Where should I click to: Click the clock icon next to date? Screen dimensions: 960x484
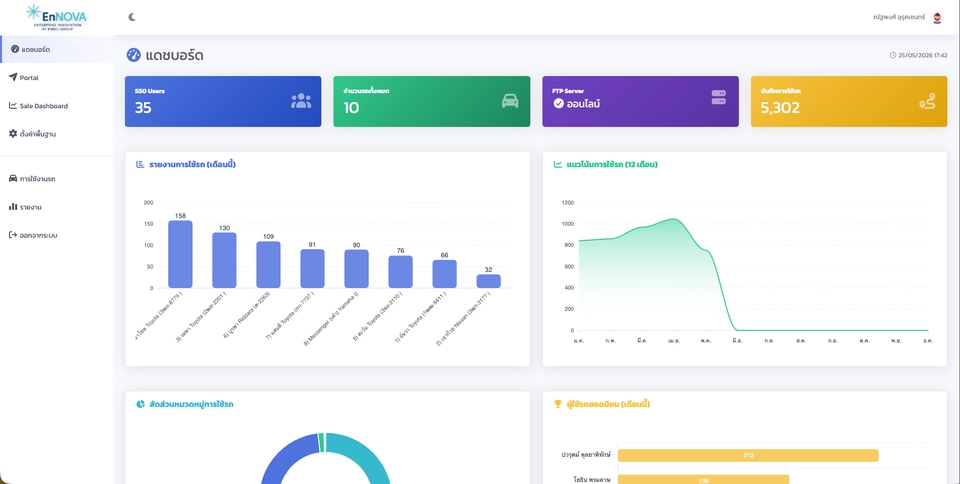click(x=893, y=55)
